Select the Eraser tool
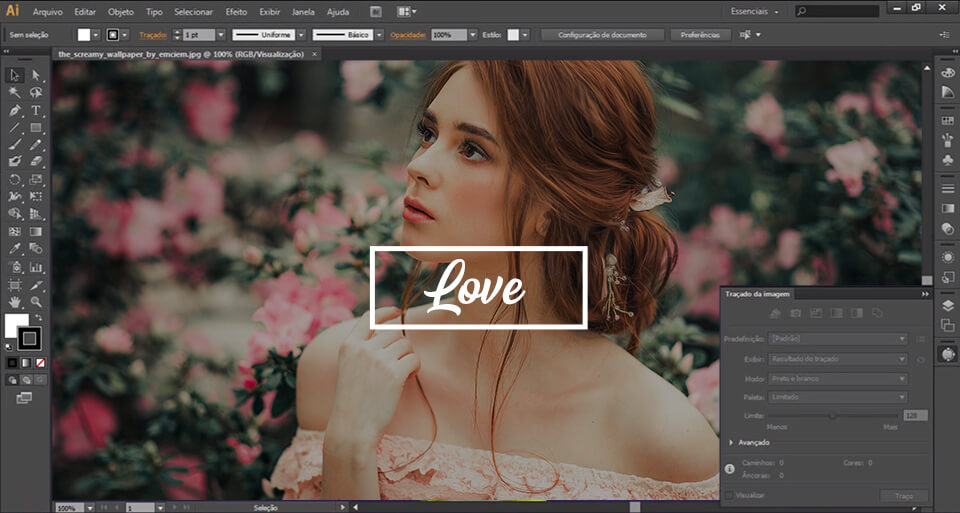Image resolution: width=960 pixels, height=513 pixels. [x=36, y=162]
